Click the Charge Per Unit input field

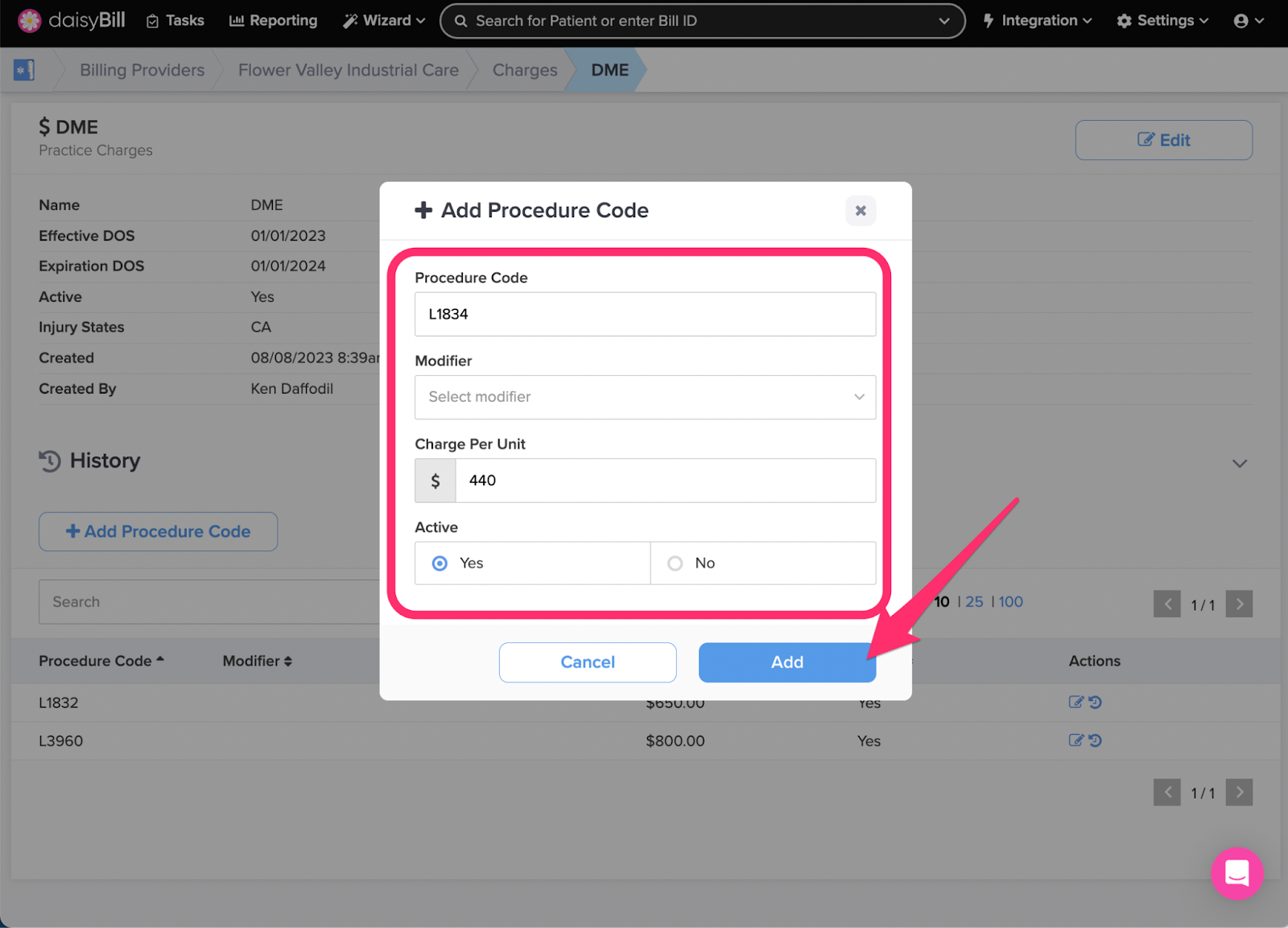click(x=665, y=480)
